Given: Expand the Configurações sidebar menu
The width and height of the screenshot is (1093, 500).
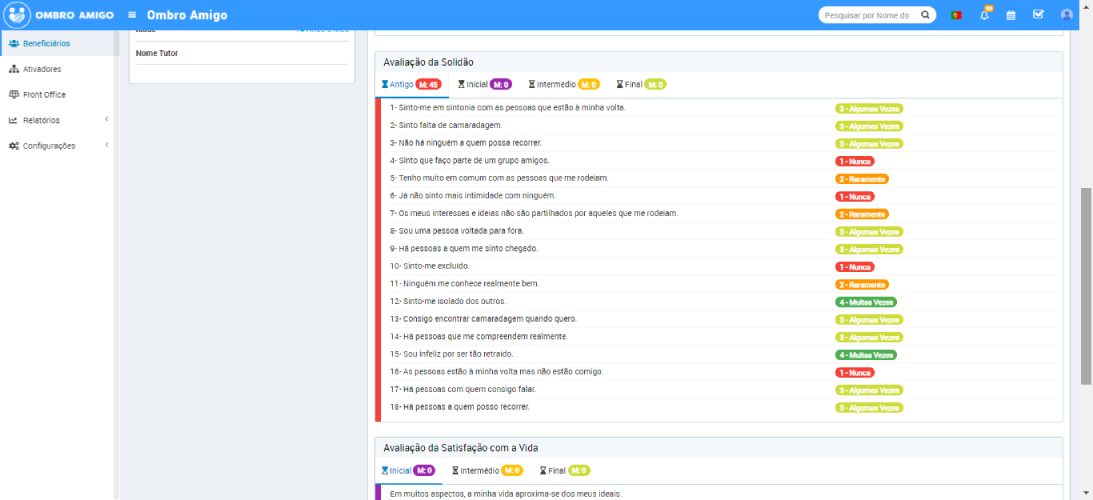Looking at the screenshot, I should point(57,145).
